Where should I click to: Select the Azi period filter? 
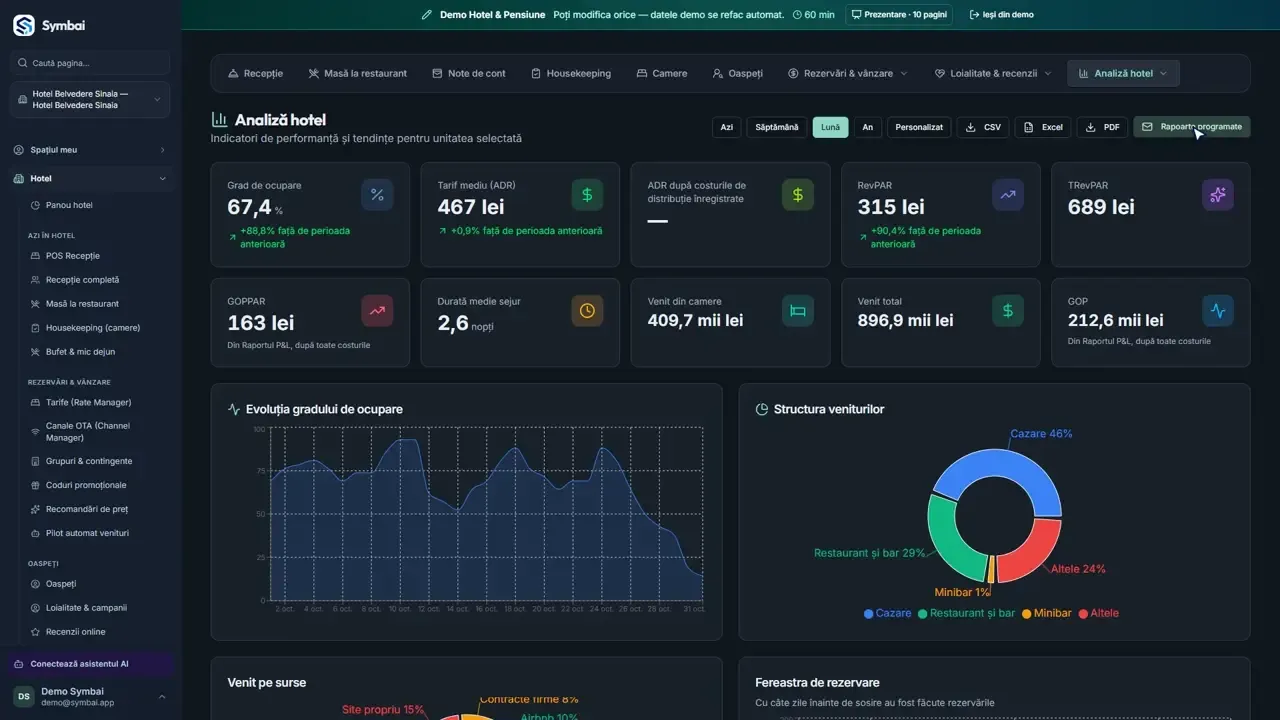727,127
